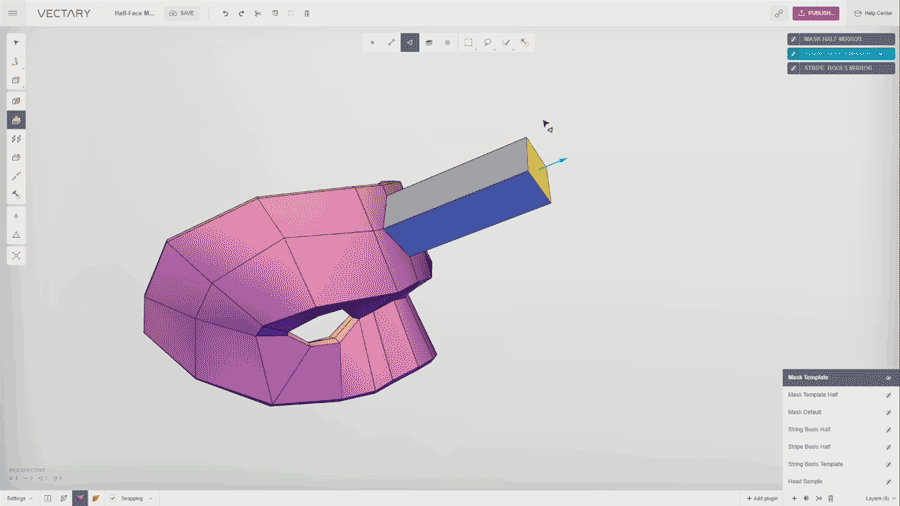Image resolution: width=900 pixels, height=506 pixels.
Task: Open the hamburger main menu
Action: click(13, 13)
